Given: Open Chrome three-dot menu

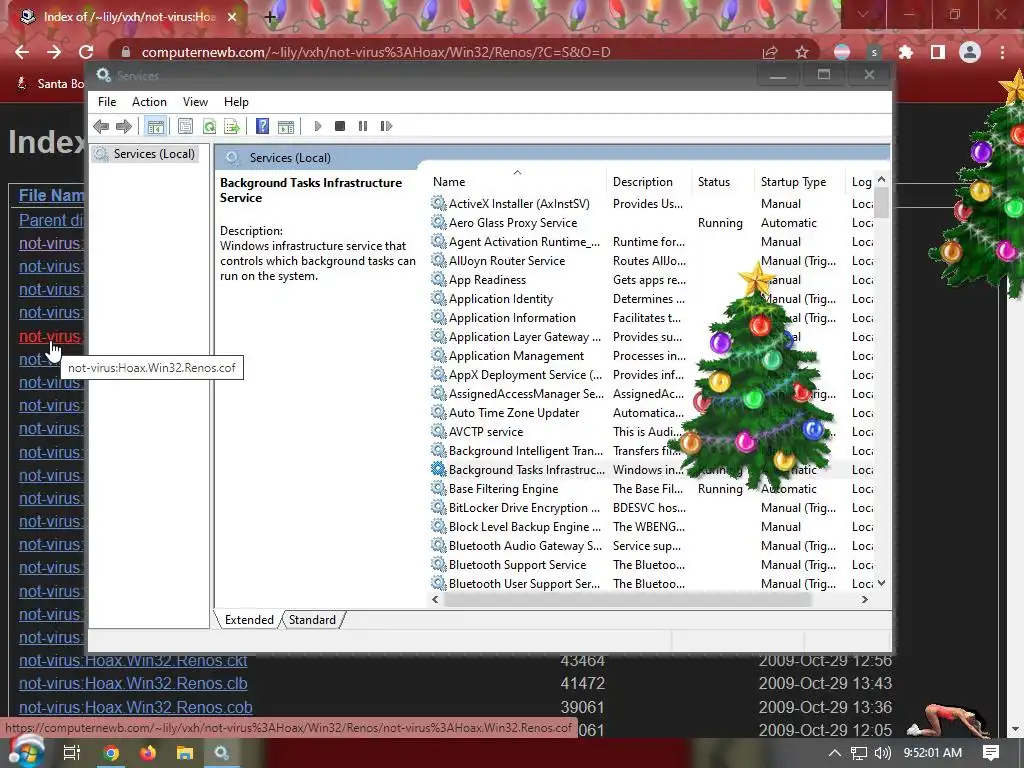Looking at the screenshot, I should pos(1002,52).
